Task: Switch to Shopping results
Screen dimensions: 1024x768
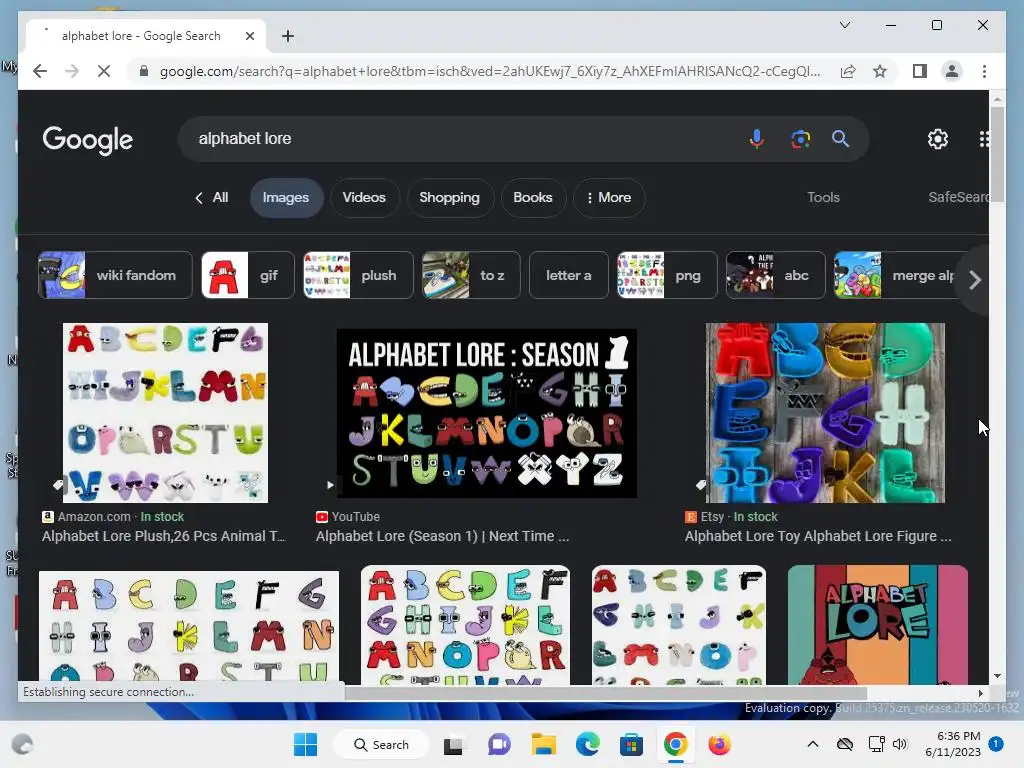Action: point(449,197)
